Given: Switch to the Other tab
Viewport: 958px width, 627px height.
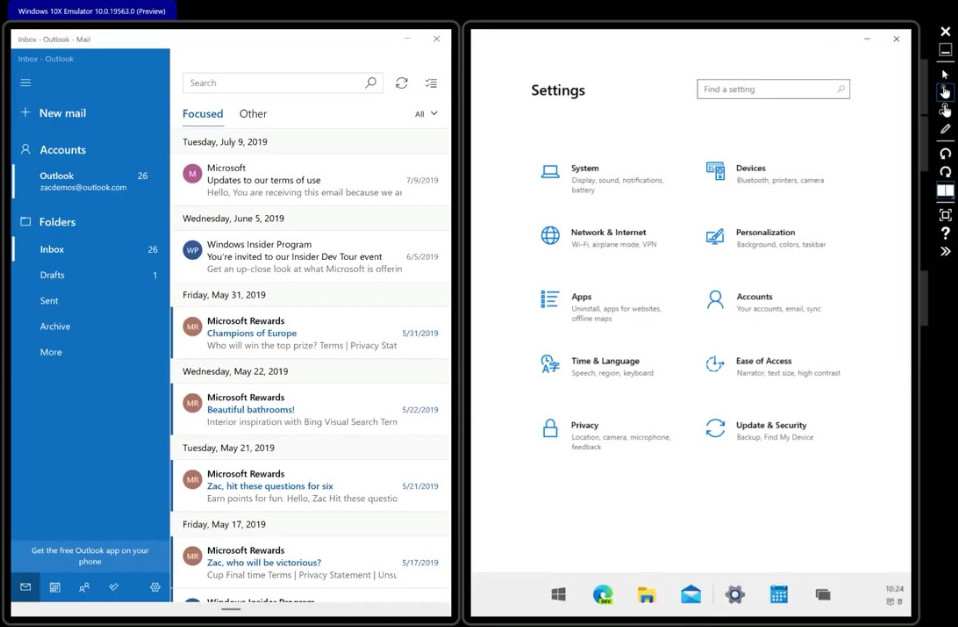Looking at the screenshot, I should (x=253, y=114).
